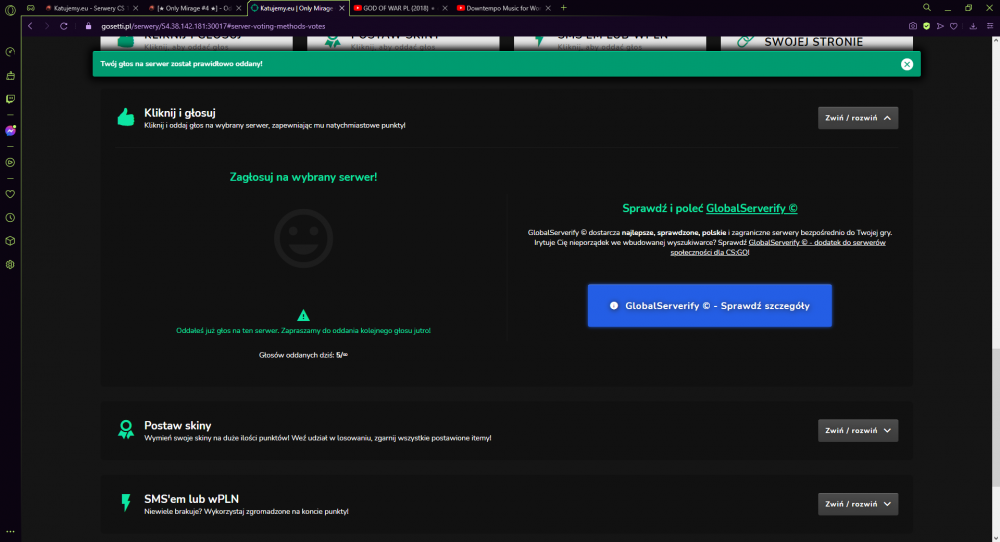Open Twitch panel in sidebar
This screenshot has width=1000, height=542.
pyautogui.click(x=10, y=99)
